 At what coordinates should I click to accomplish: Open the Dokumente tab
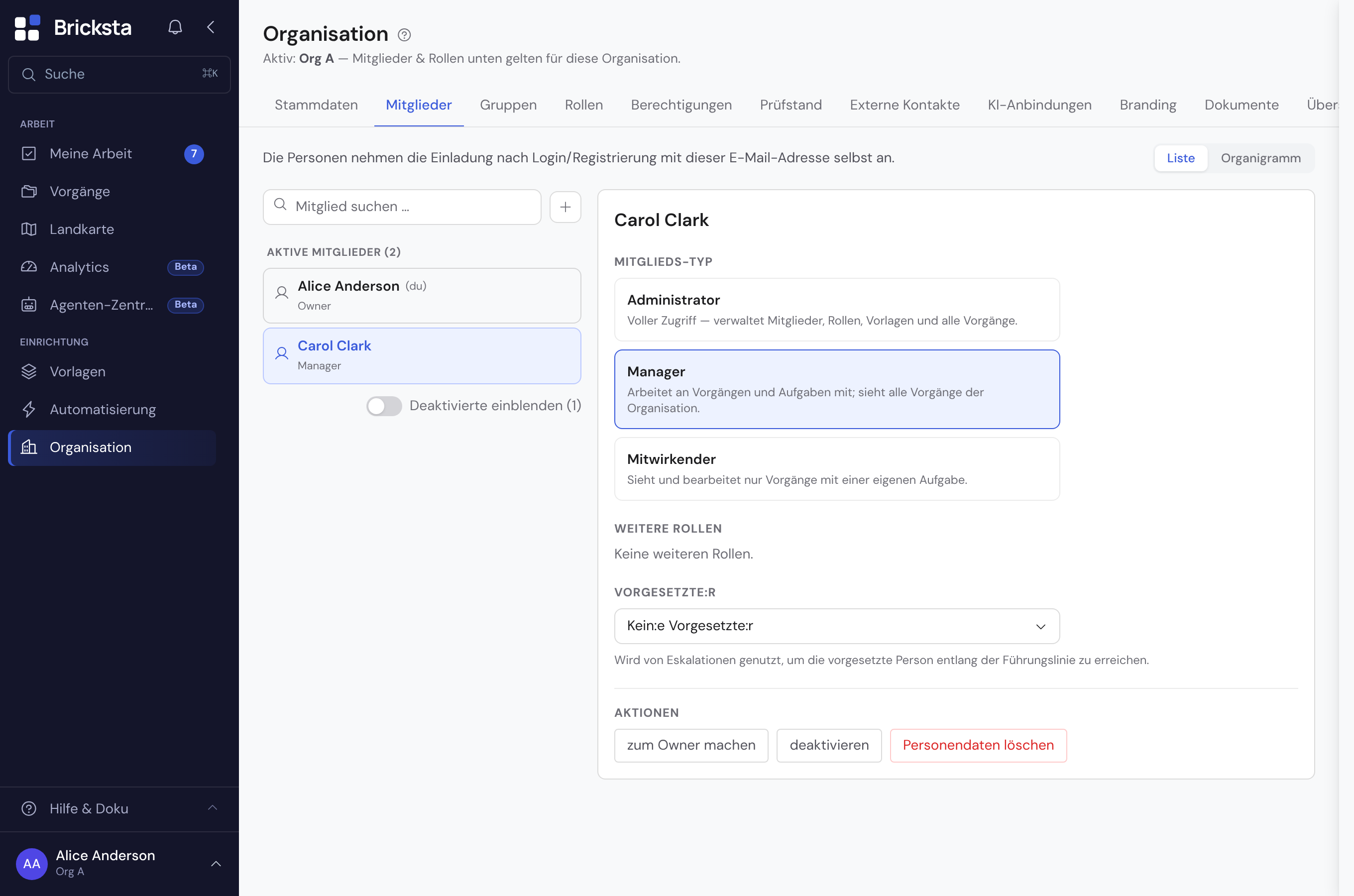coord(1241,105)
